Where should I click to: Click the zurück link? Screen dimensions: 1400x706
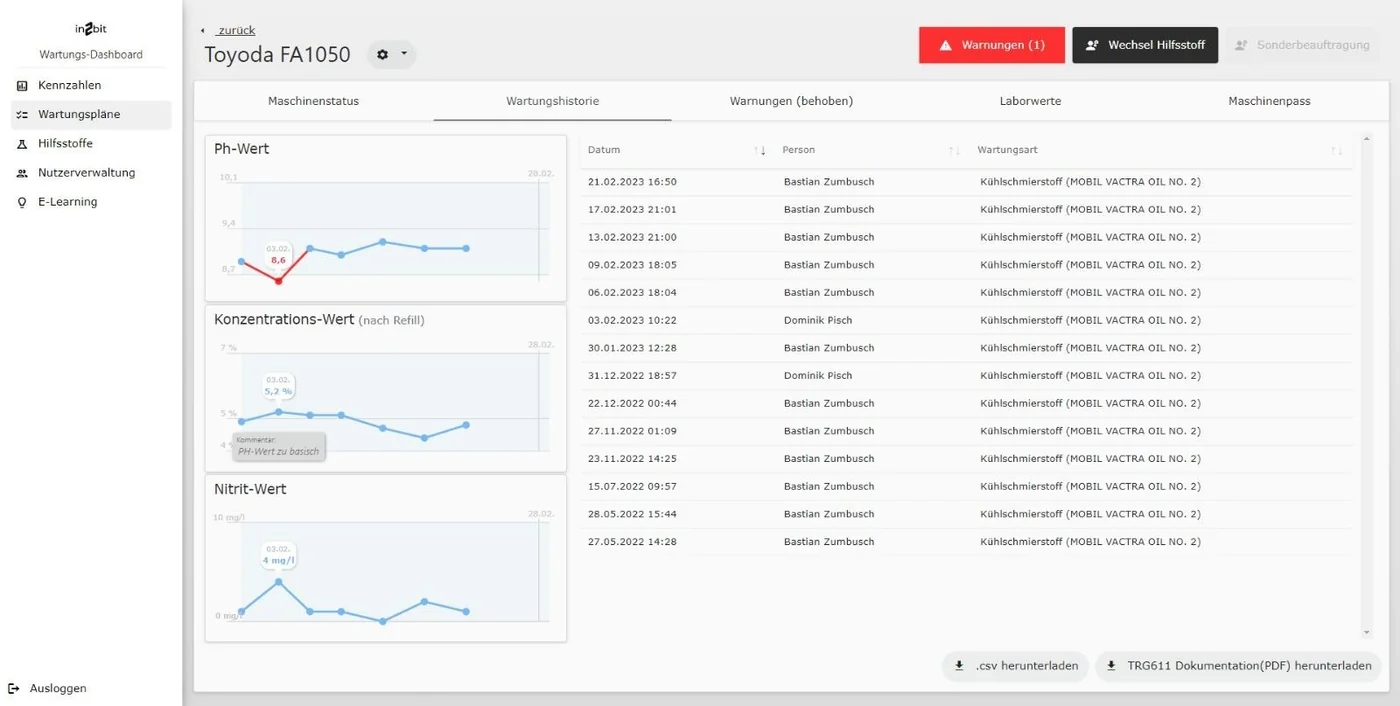236,31
